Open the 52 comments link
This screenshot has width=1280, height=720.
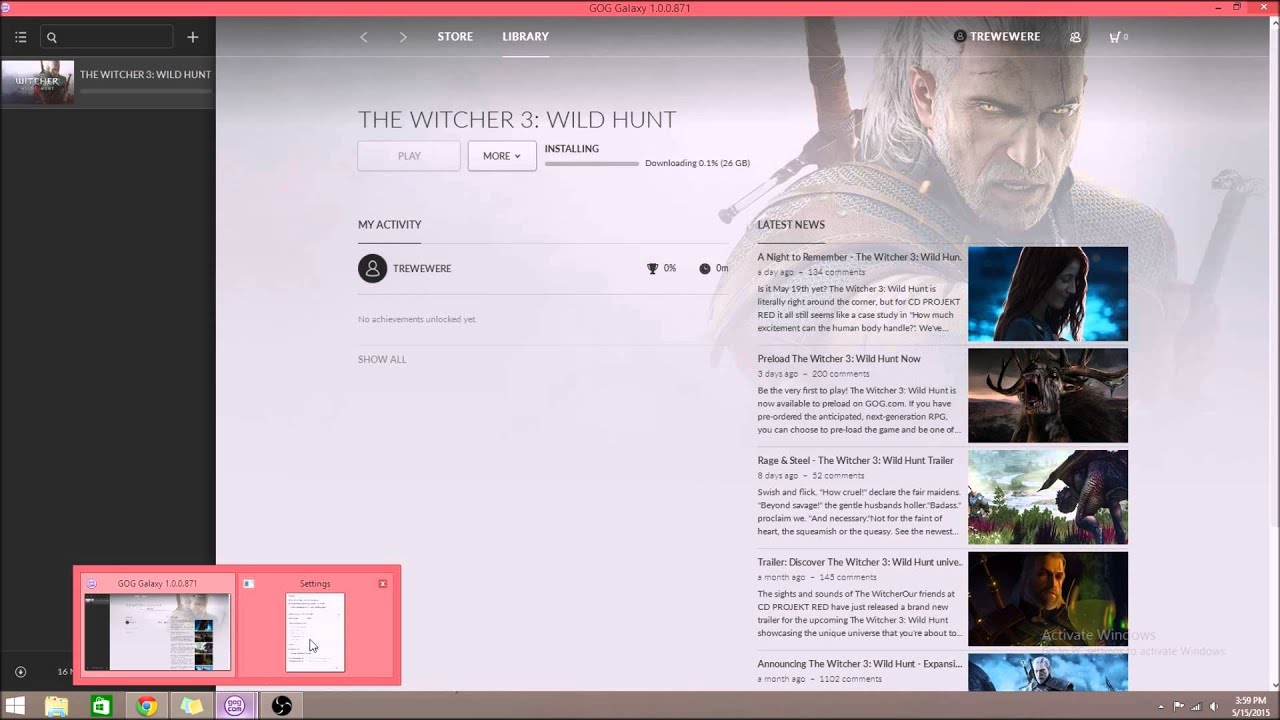tap(837, 476)
